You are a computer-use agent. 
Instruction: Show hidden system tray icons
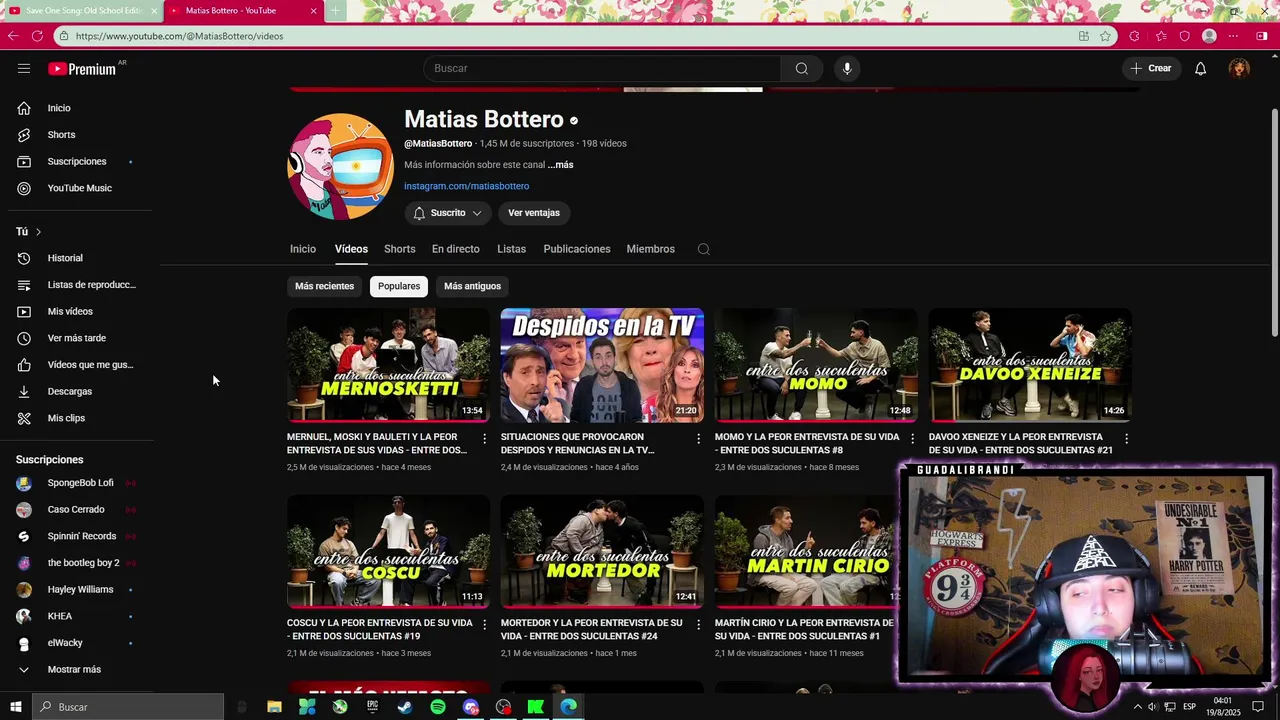[x=1137, y=707]
